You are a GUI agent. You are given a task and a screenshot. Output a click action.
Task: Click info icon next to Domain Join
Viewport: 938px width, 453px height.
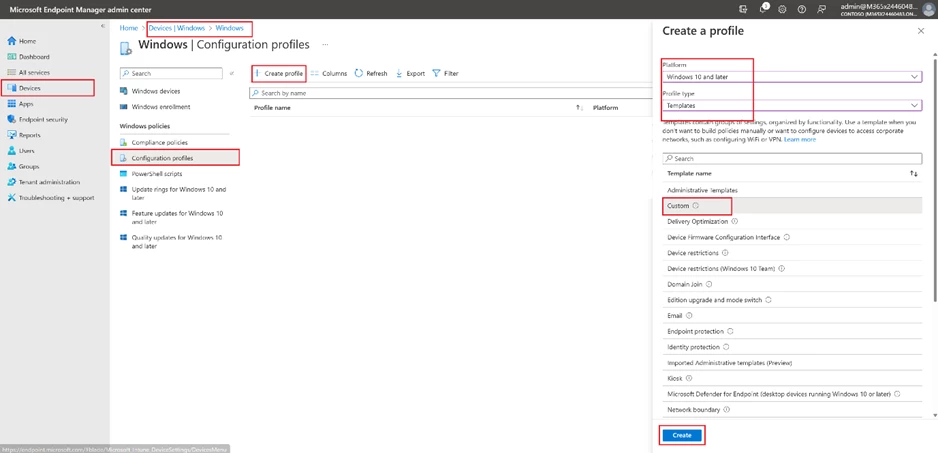(709, 284)
